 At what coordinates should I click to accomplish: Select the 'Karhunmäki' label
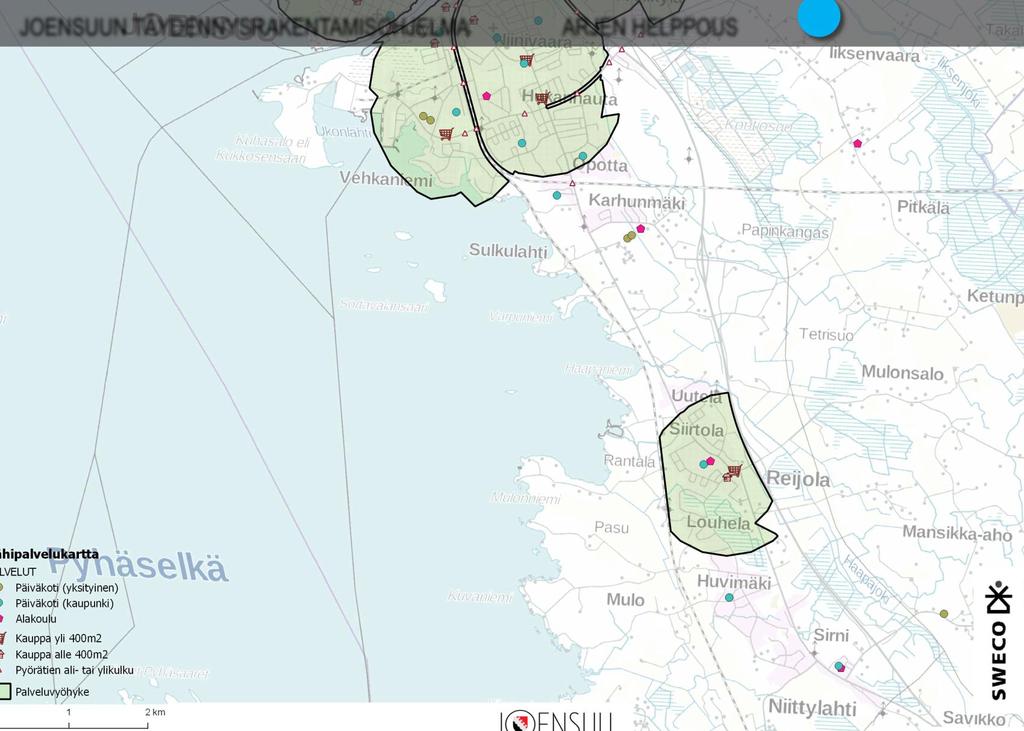pos(637,201)
